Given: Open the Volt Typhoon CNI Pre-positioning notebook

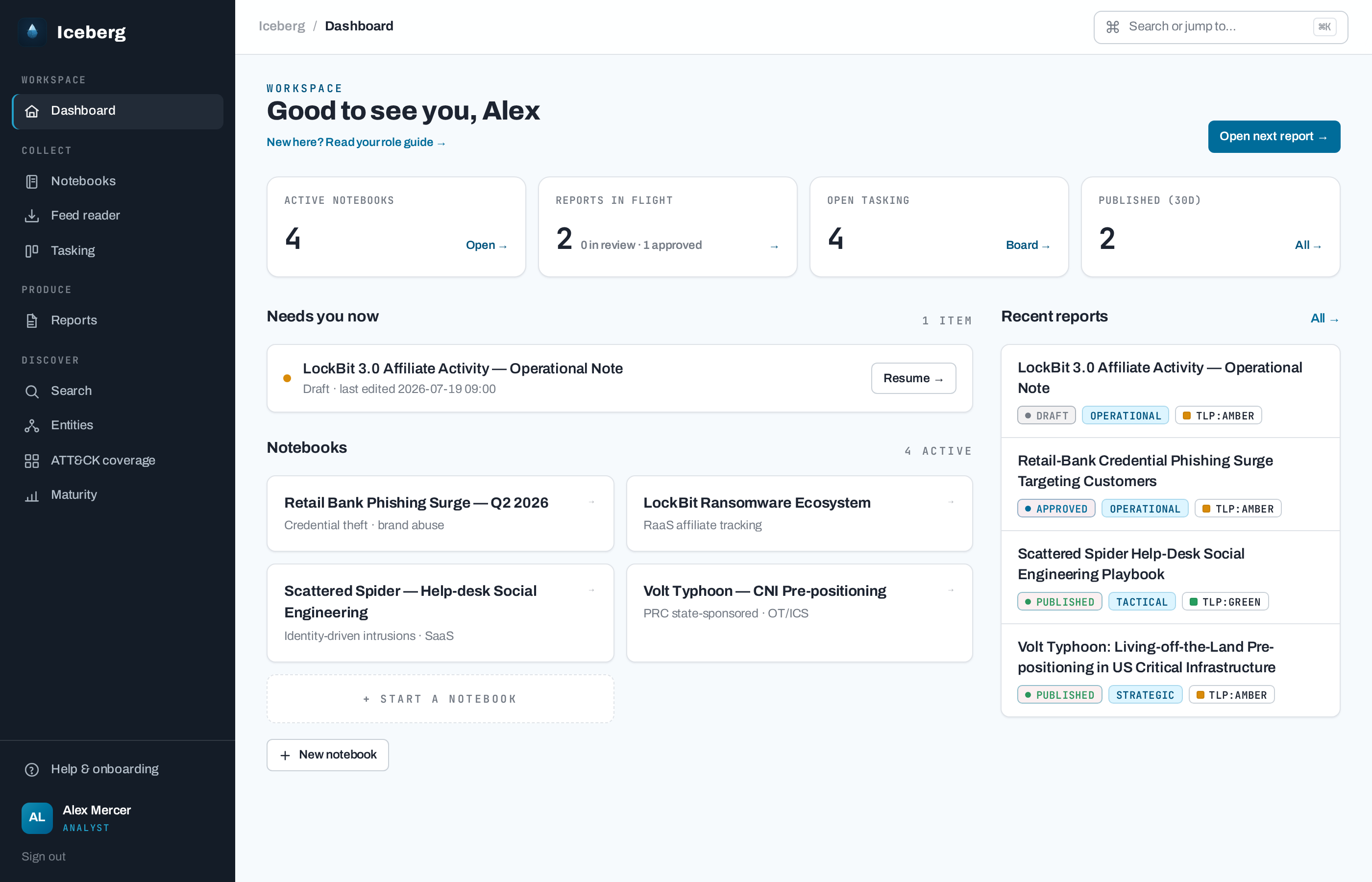Looking at the screenshot, I should coord(799,613).
